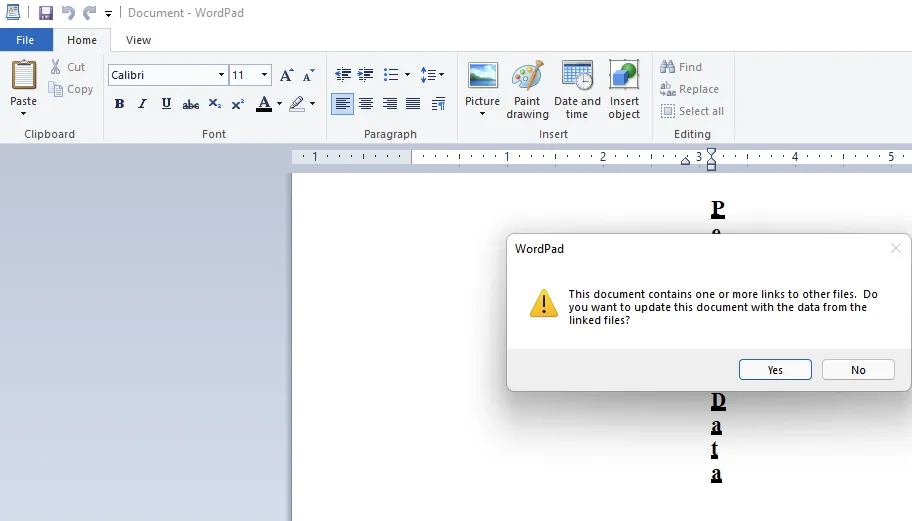Click Save in quick access toolbar
The image size is (912, 521).
(x=46, y=13)
